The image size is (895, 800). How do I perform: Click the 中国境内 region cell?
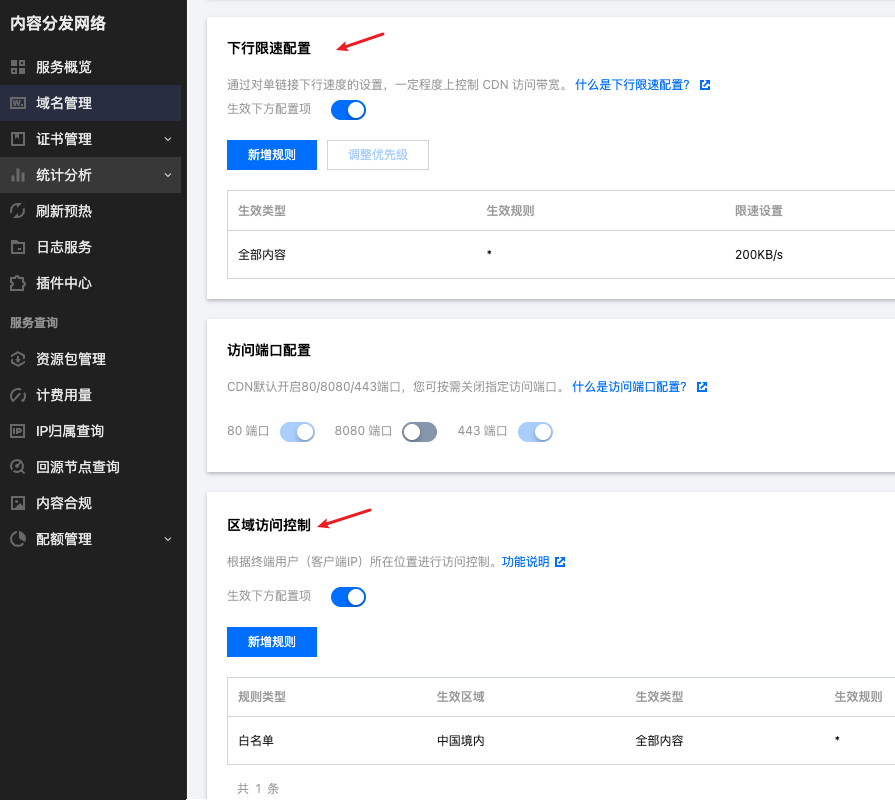coord(461,741)
